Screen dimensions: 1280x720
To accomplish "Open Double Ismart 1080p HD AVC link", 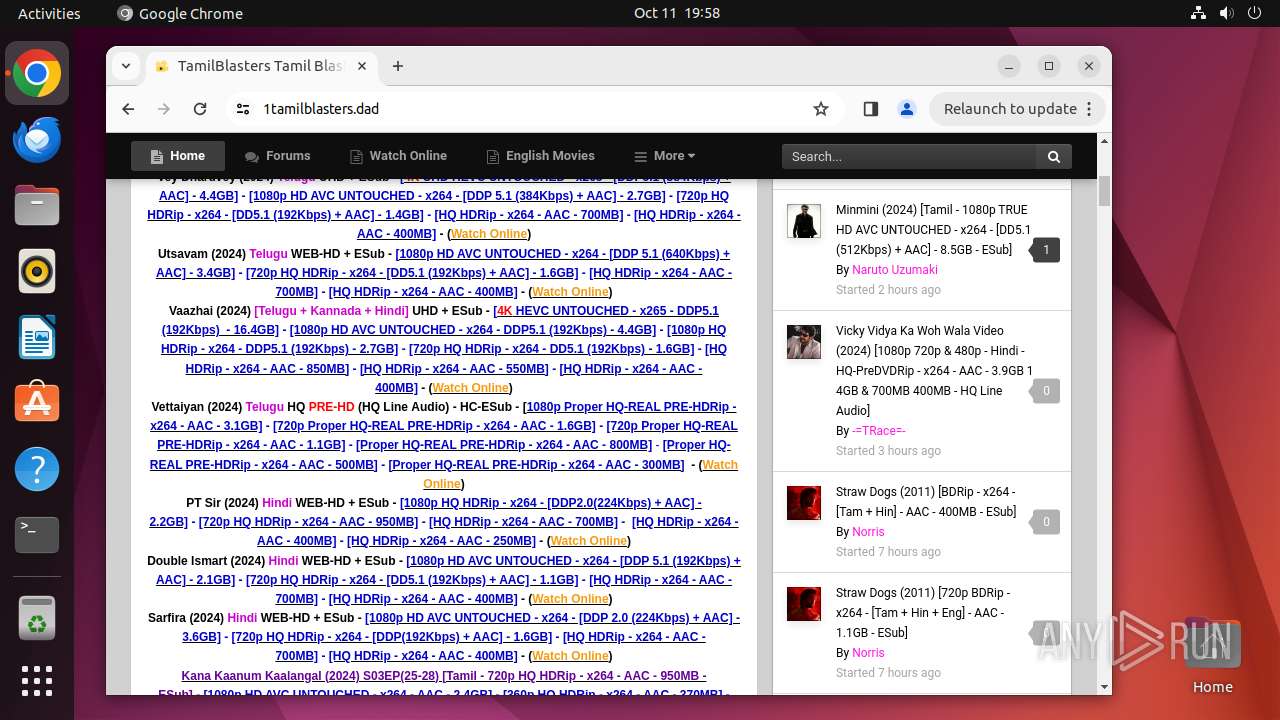I will click(x=448, y=570).
